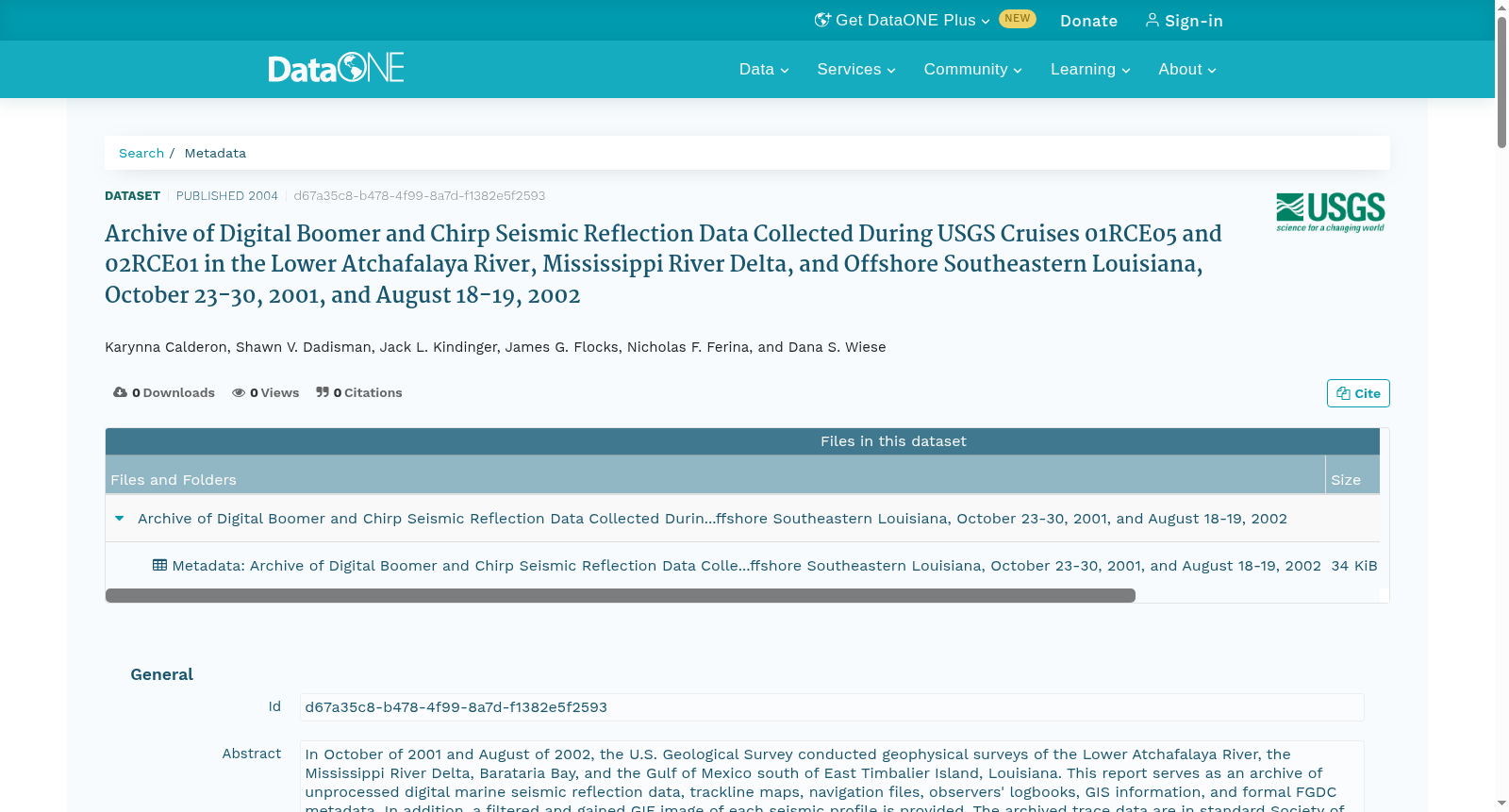Click the page vertical scrollbar thumb

click(x=1501, y=82)
